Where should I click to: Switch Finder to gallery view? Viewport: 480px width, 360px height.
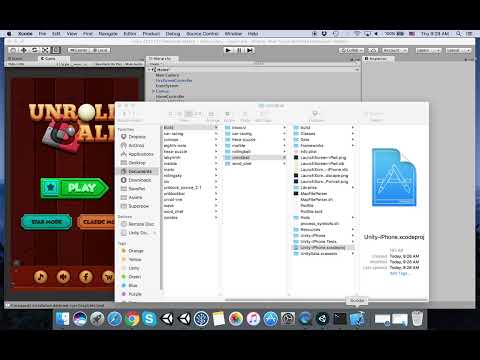tap(198, 114)
